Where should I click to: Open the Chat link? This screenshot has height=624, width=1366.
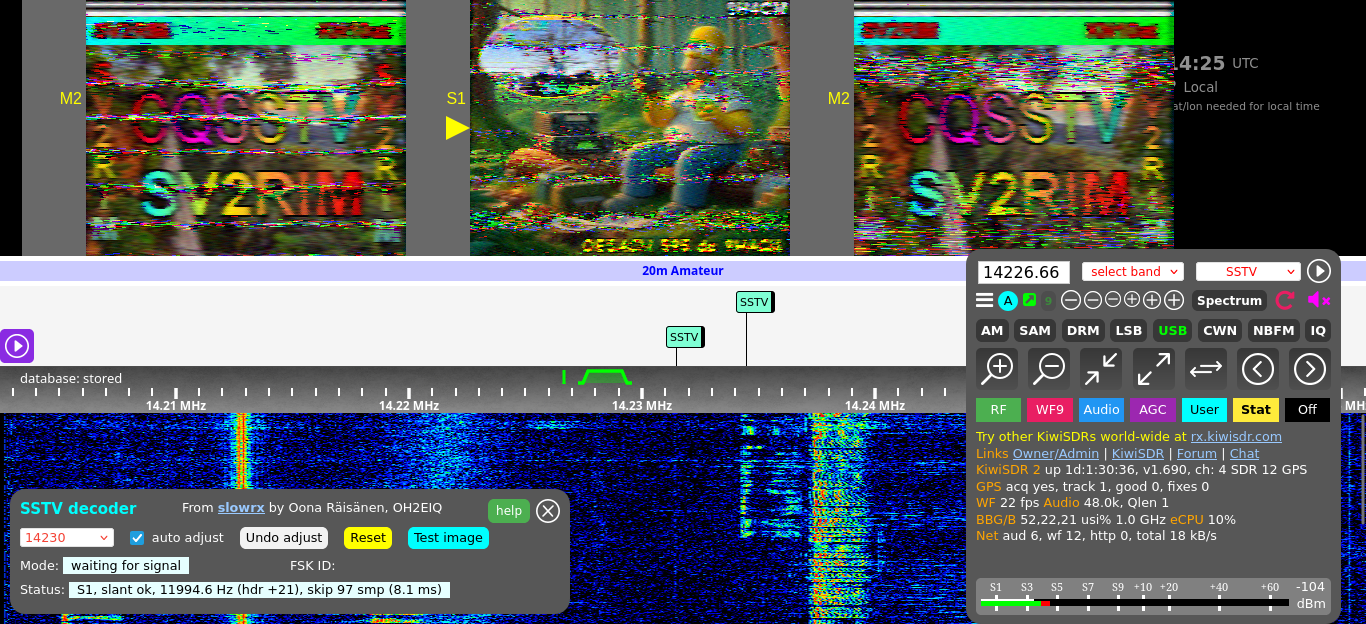coord(1244,454)
